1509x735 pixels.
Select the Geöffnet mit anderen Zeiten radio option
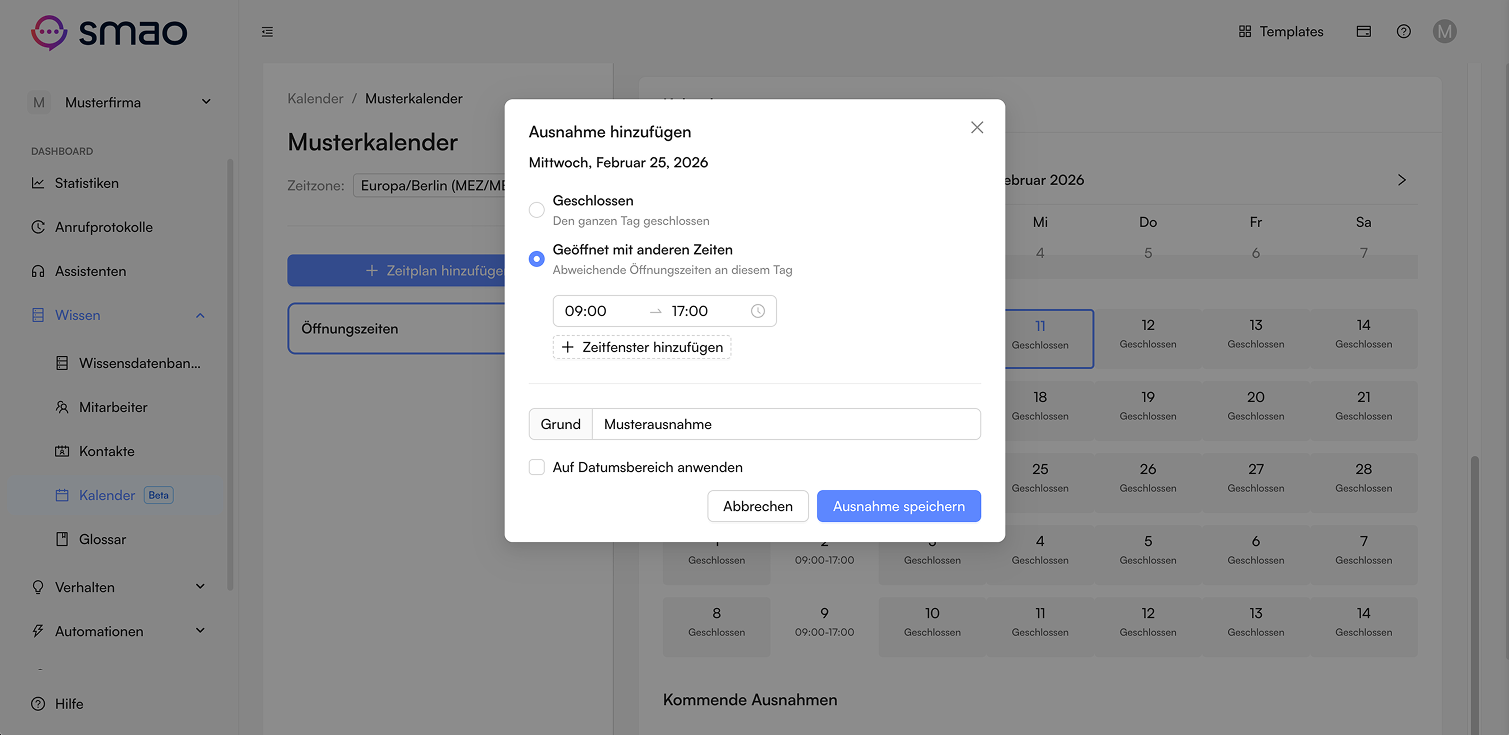pyautogui.click(x=537, y=259)
